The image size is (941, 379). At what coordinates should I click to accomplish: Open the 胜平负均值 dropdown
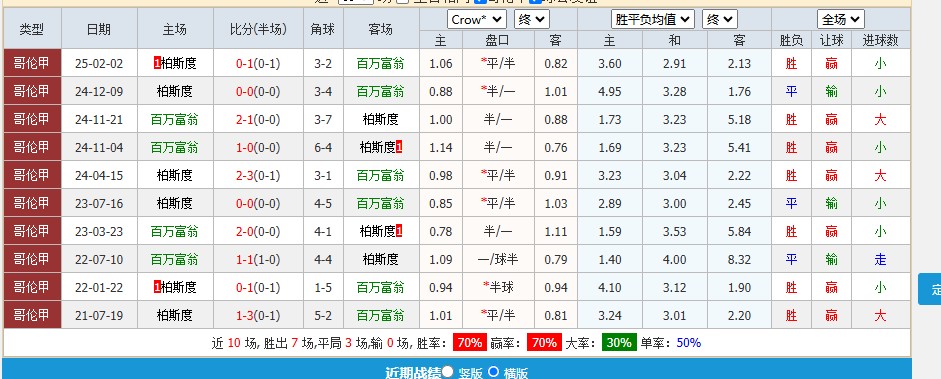click(653, 20)
